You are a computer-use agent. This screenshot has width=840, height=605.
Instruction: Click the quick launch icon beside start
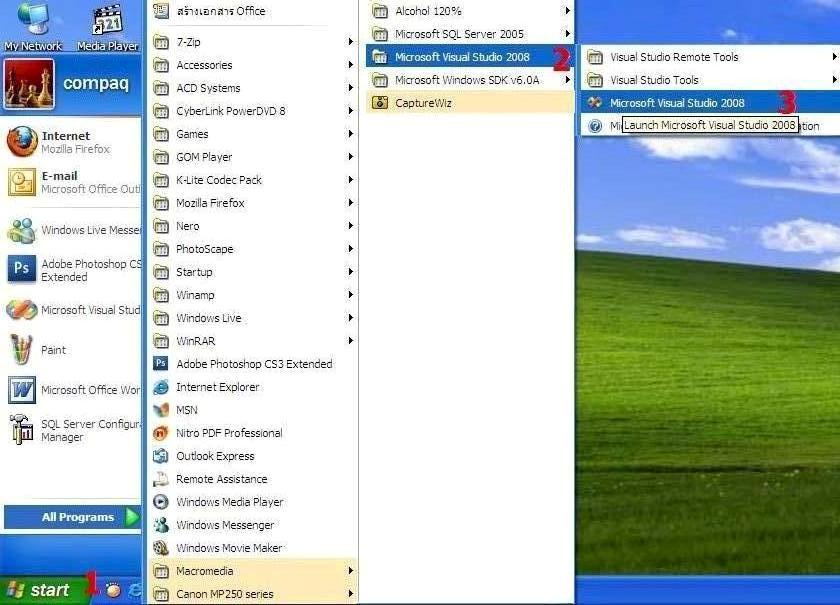pos(113,590)
